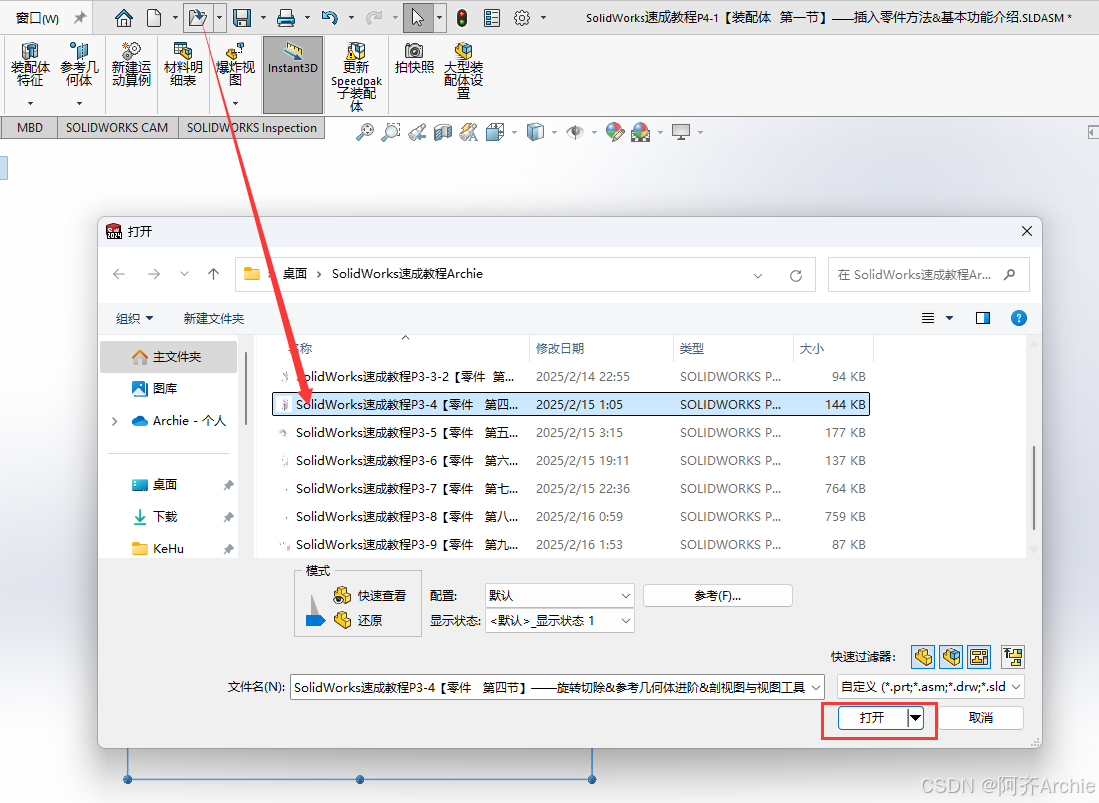Open the view layout options dropdown
The width and height of the screenshot is (1099, 803).
click(x=950, y=318)
